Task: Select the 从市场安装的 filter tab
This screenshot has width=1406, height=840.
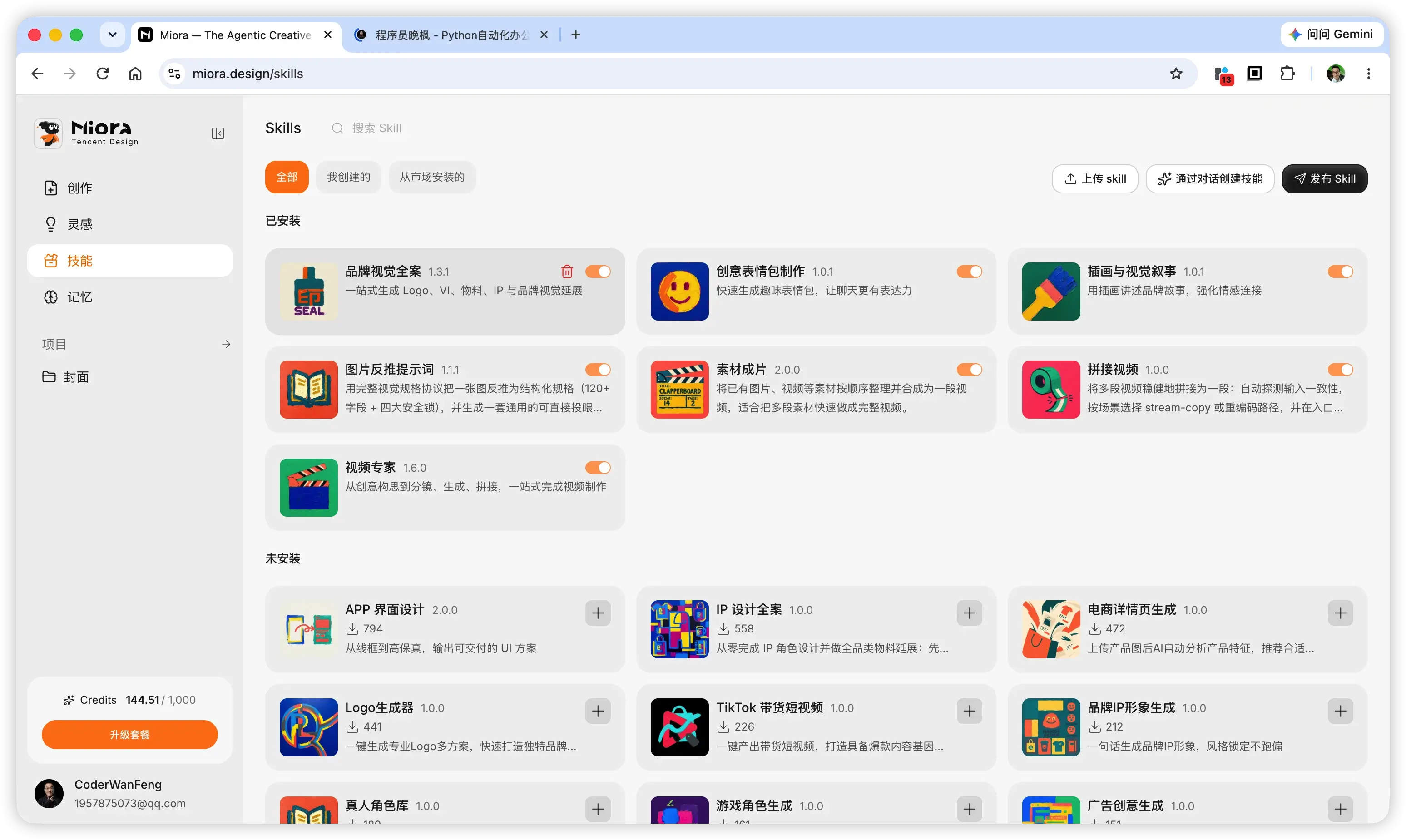Action: click(x=432, y=177)
